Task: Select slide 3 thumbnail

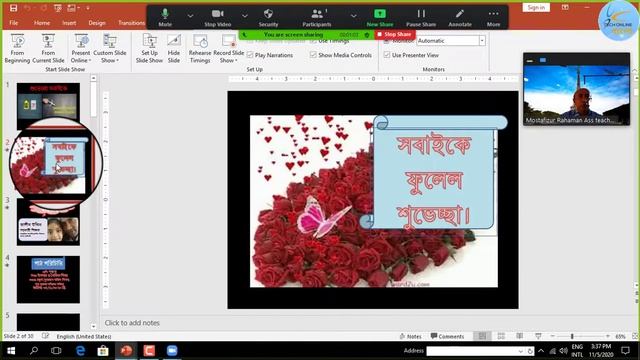Action: coord(48,222)
